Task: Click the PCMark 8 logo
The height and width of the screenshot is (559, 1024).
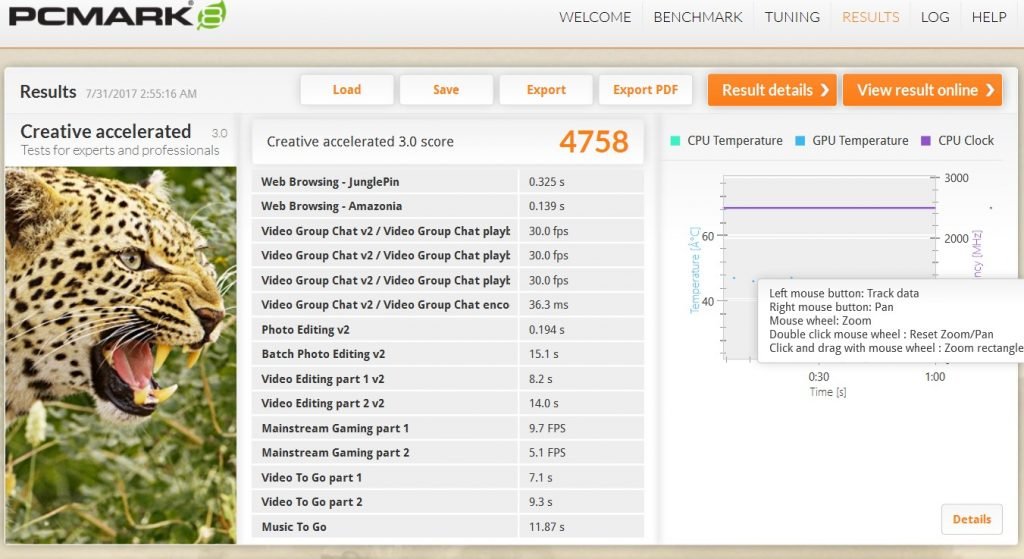Action: [x=118, y=15]
